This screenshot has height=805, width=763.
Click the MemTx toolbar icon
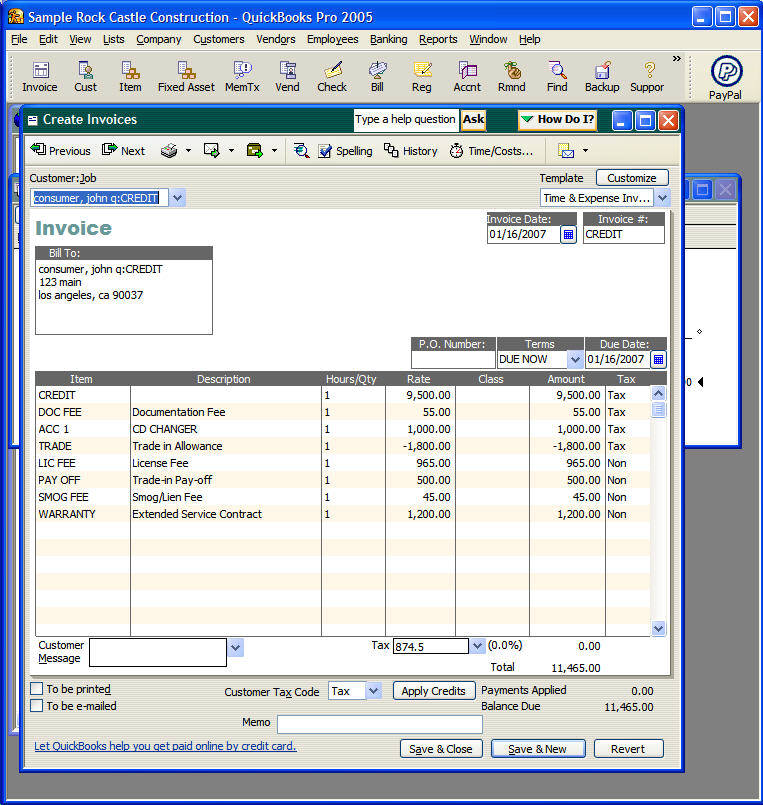point(242,76)
